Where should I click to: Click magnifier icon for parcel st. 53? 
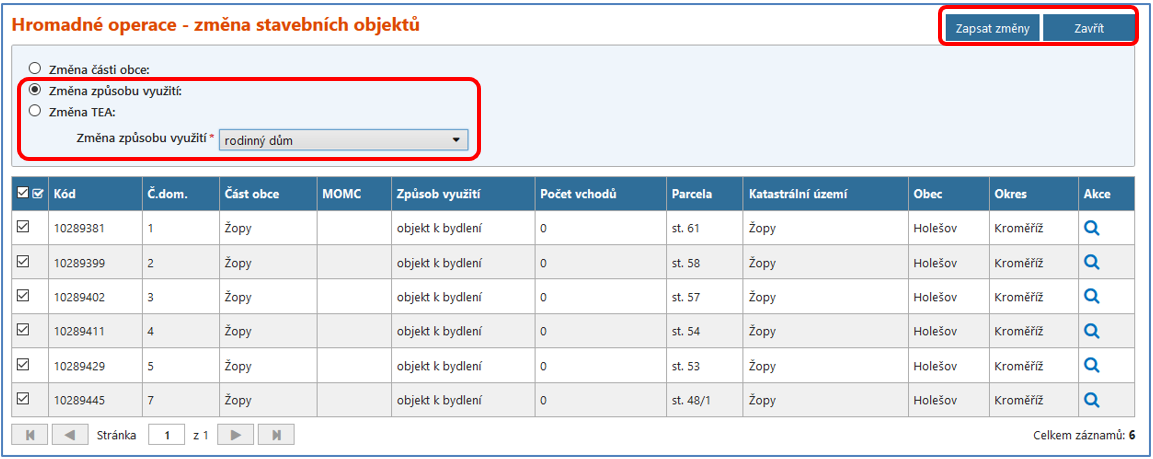pos(1092,365)
